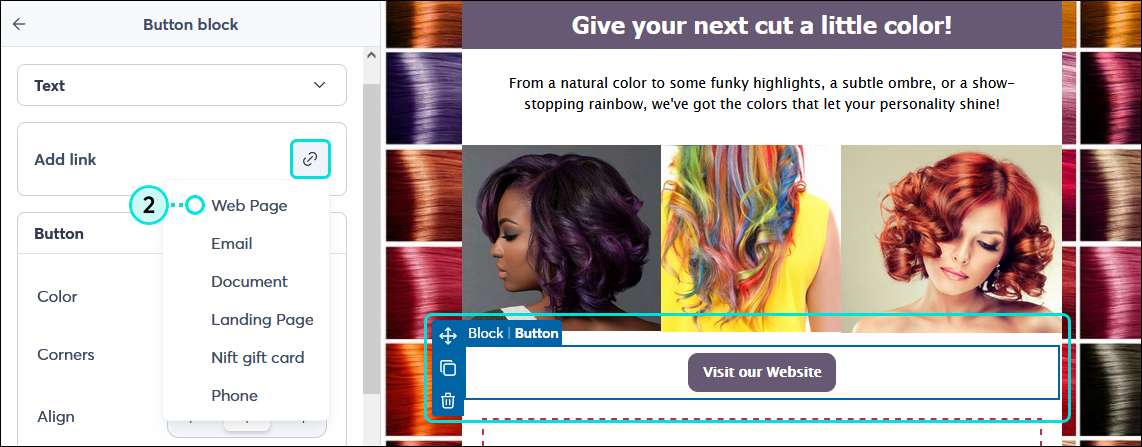Select Nift gift card option
The height and width of the screenshot is (447, 1142).
(x=258, y=357)
